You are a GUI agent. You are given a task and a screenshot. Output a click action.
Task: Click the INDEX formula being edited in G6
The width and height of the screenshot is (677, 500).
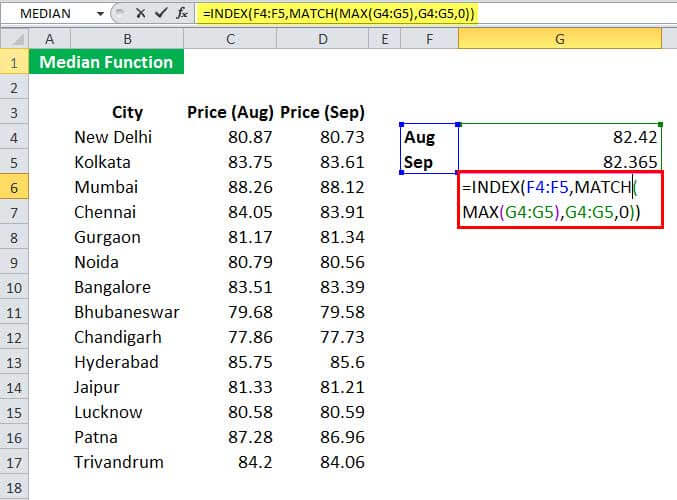(x=560, y=199)
